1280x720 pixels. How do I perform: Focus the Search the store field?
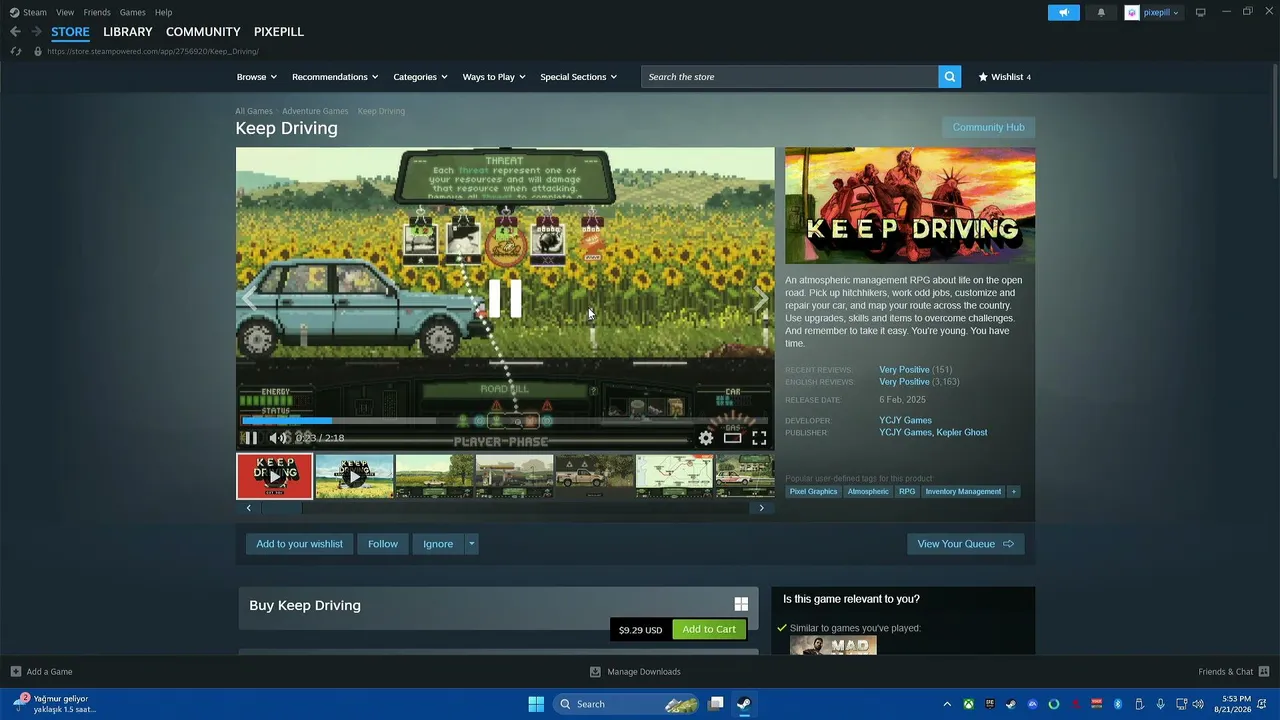point(790,77)
